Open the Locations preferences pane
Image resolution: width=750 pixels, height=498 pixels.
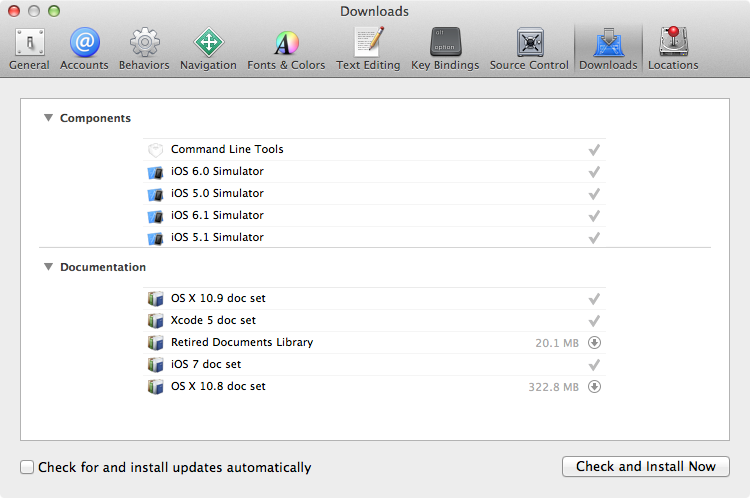click(673, 49)
